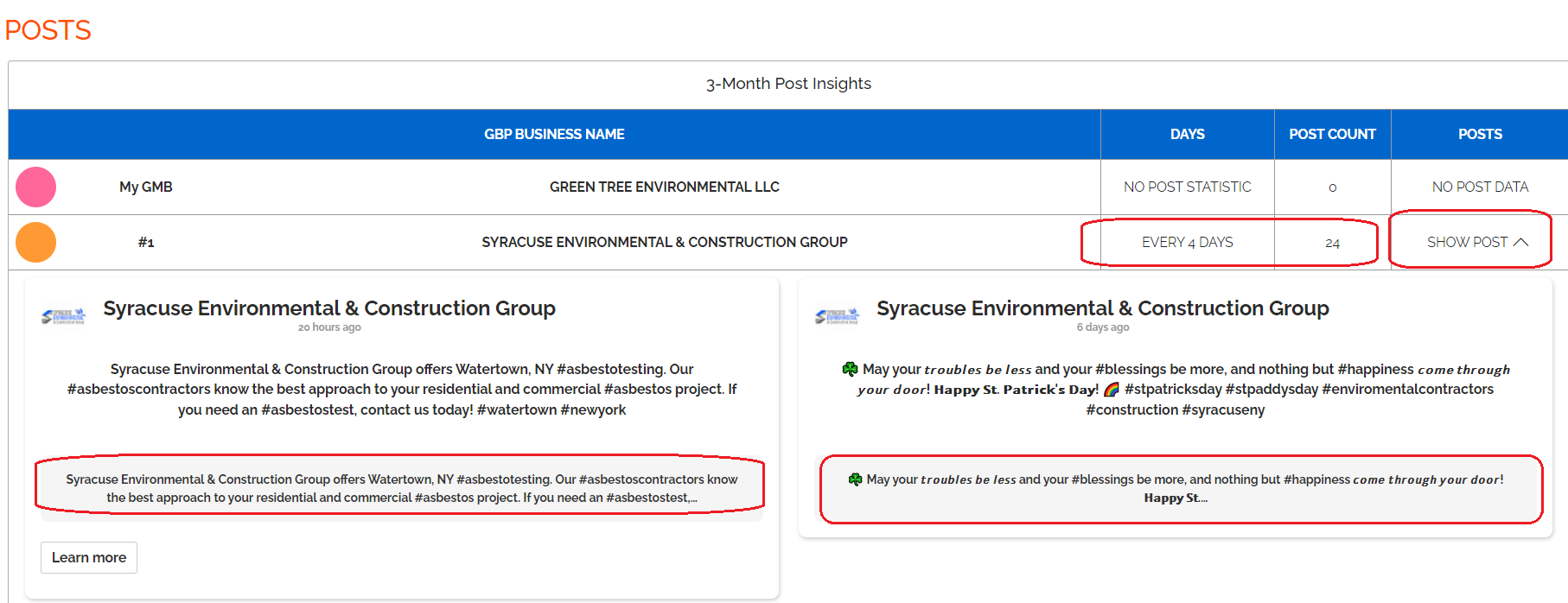Click the 6 days ago timestamp
The height and width of the screenshot is (603, 1568).
[x=1103, y=327]
